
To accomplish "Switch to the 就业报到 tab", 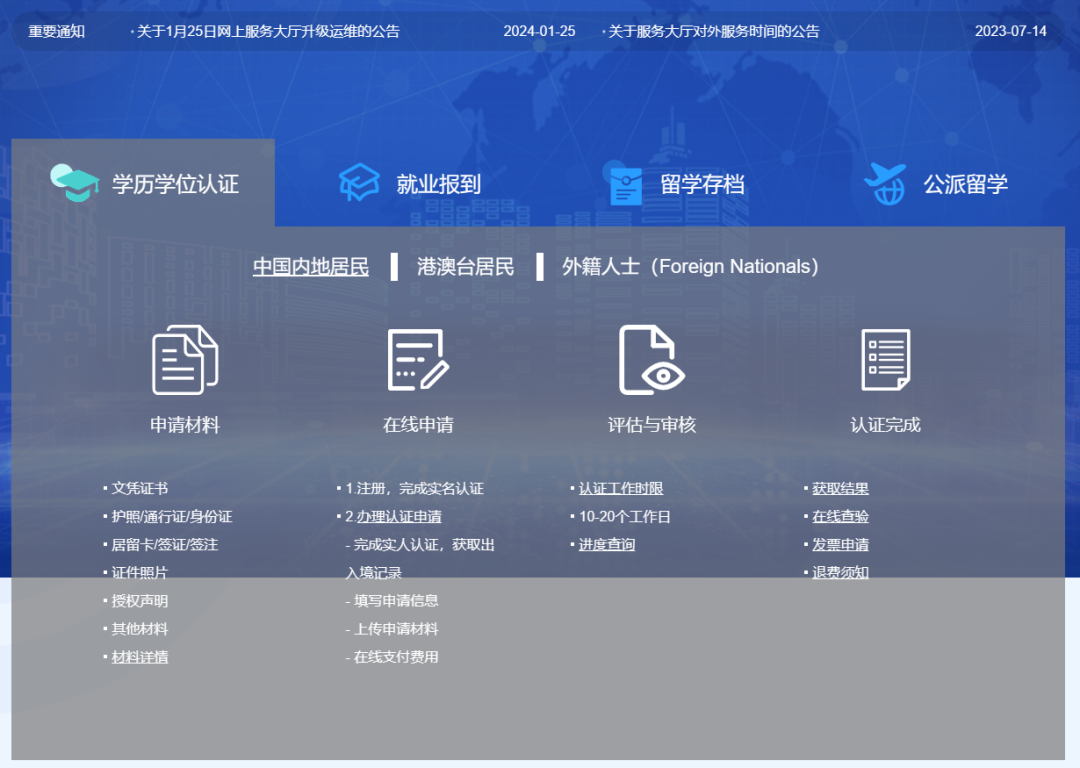I will [438, 184].
